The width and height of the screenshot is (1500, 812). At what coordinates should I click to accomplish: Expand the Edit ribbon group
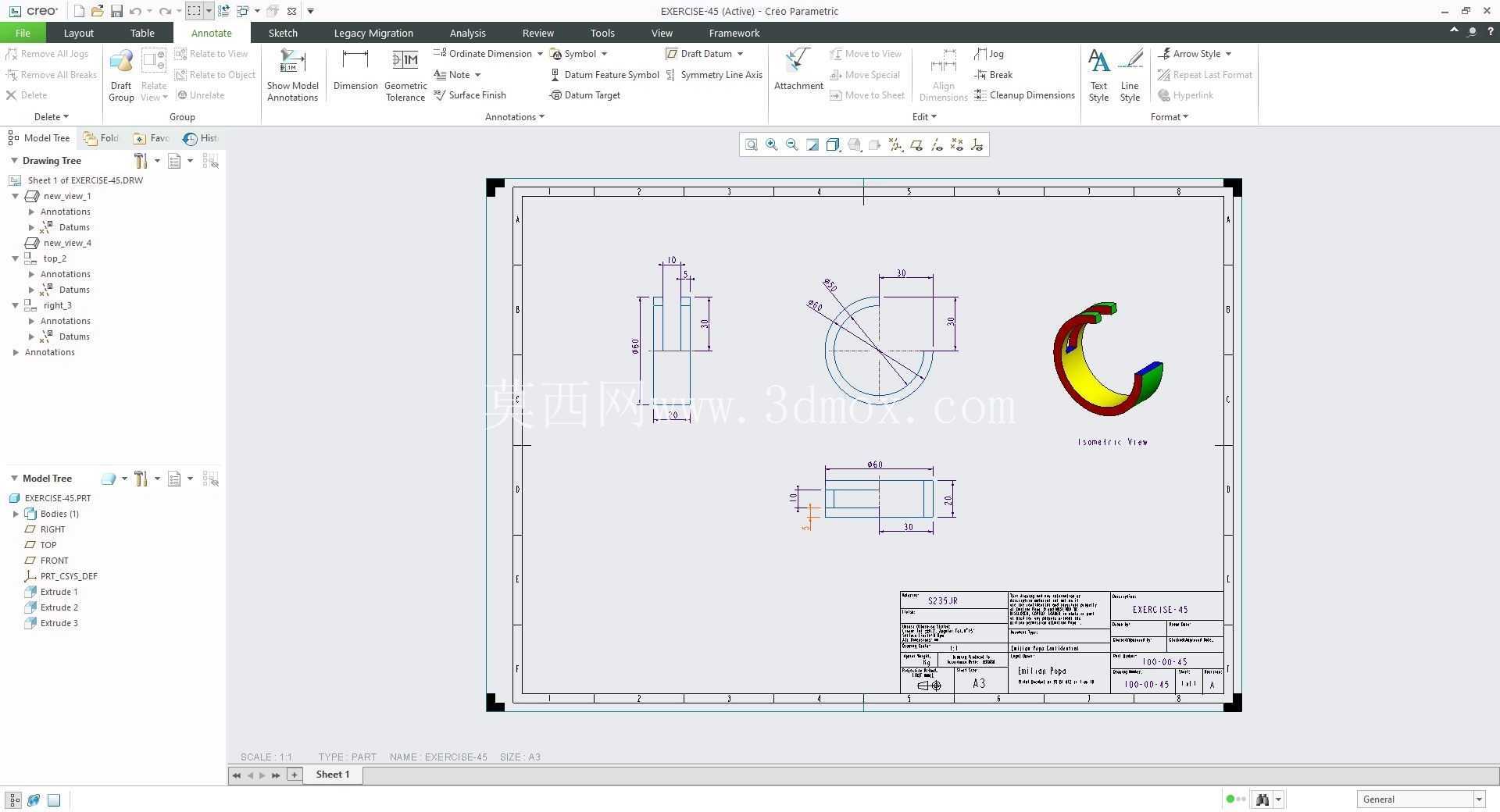(924, 117)
